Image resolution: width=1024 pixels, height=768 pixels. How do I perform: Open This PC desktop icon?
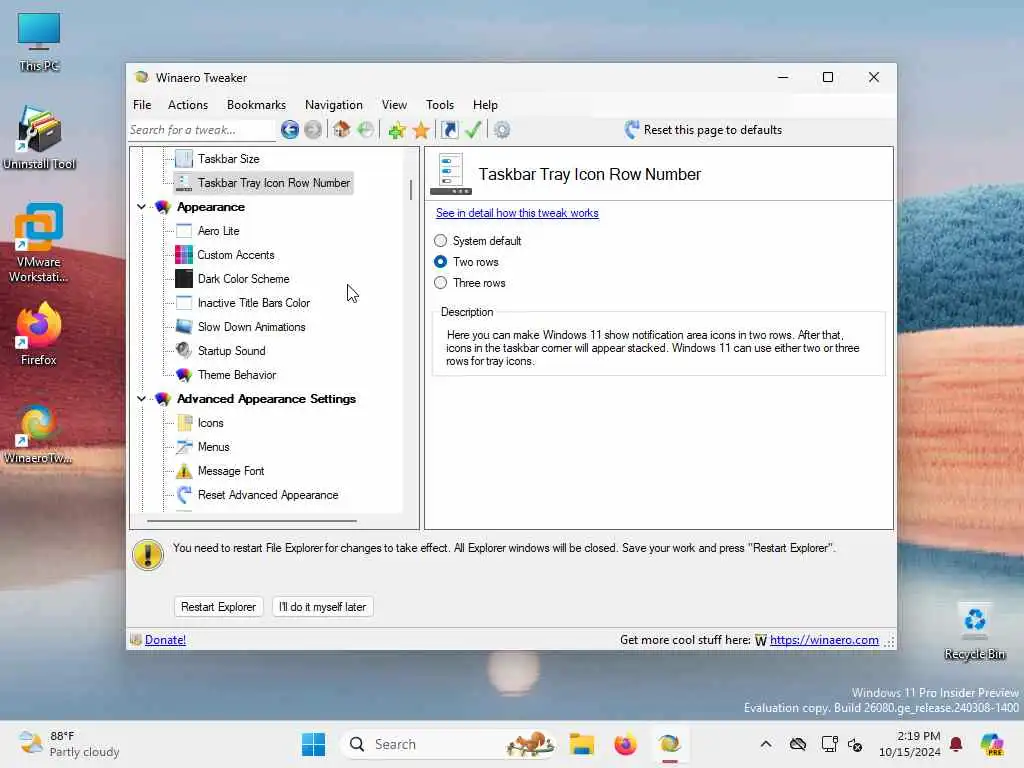[x=39, y=42]
